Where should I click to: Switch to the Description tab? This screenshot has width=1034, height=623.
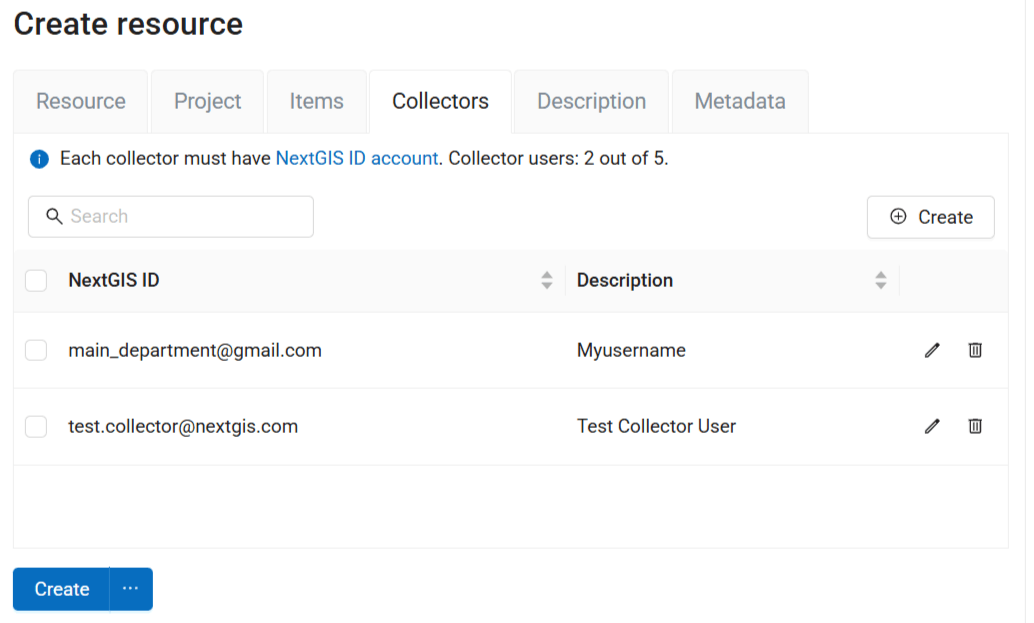[x=591, y=101]
